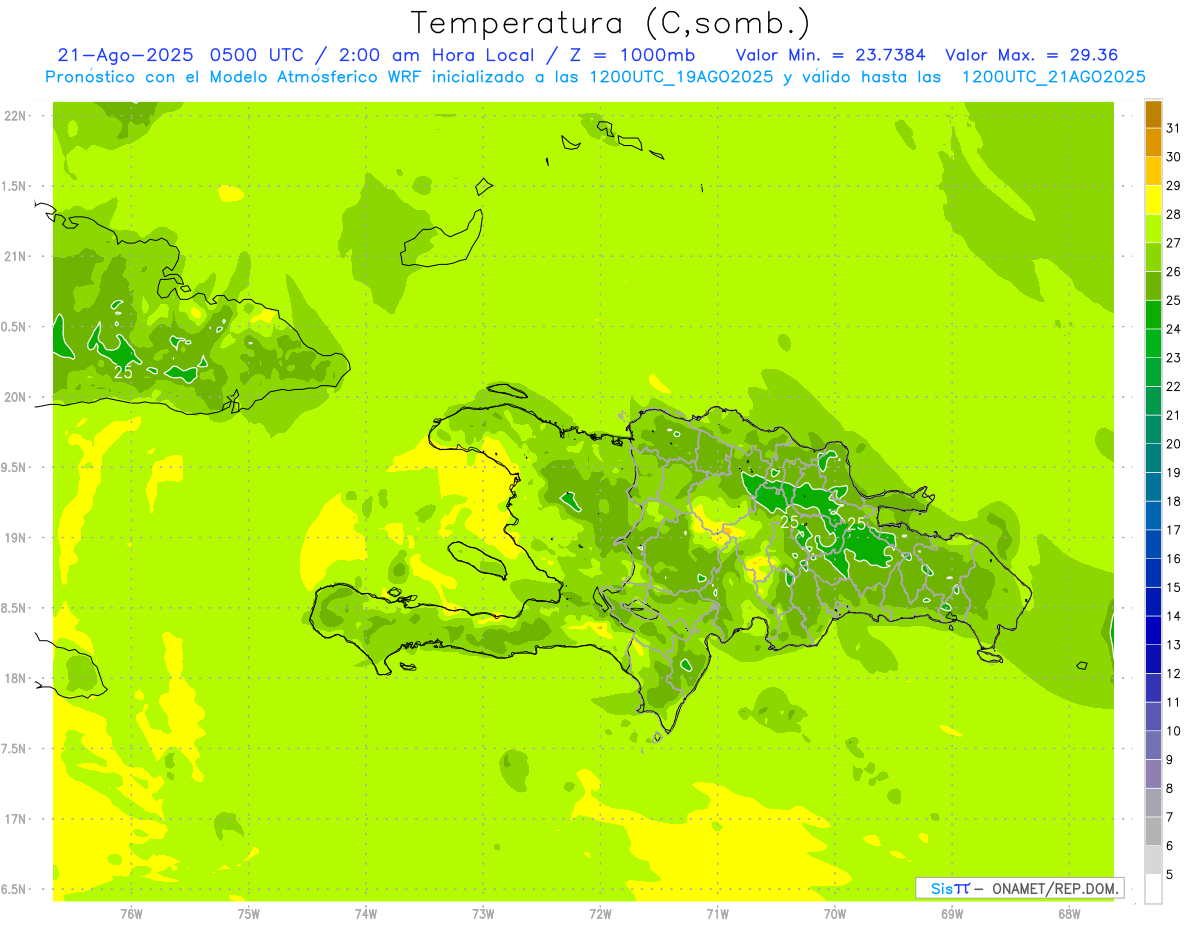This screenshot has height=927, width=1200.
Task: Click the '12' colorbar value label
Action: (x=1174, y=673)
